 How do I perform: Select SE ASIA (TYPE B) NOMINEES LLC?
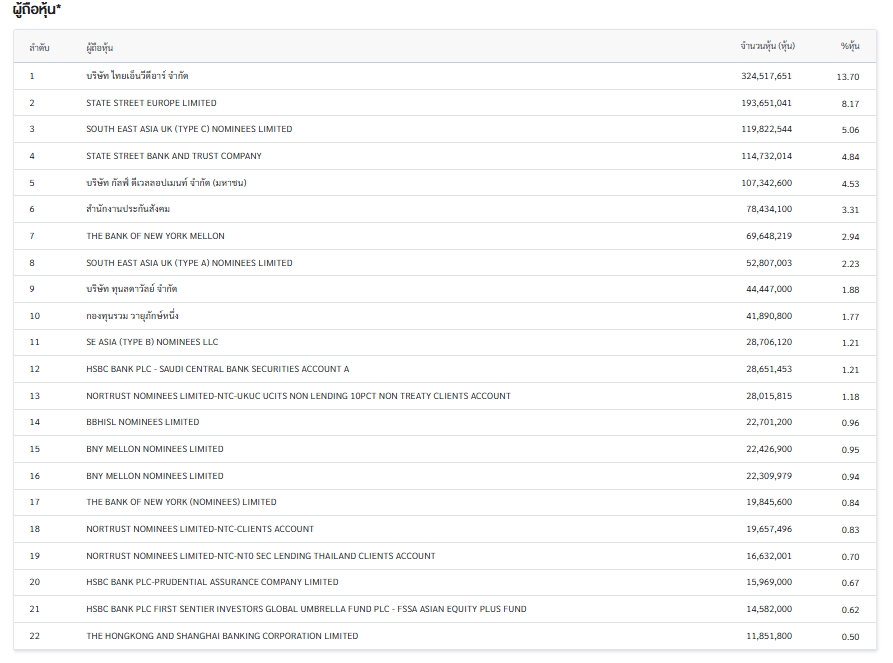pyautogui.click(x=152, y=342)
